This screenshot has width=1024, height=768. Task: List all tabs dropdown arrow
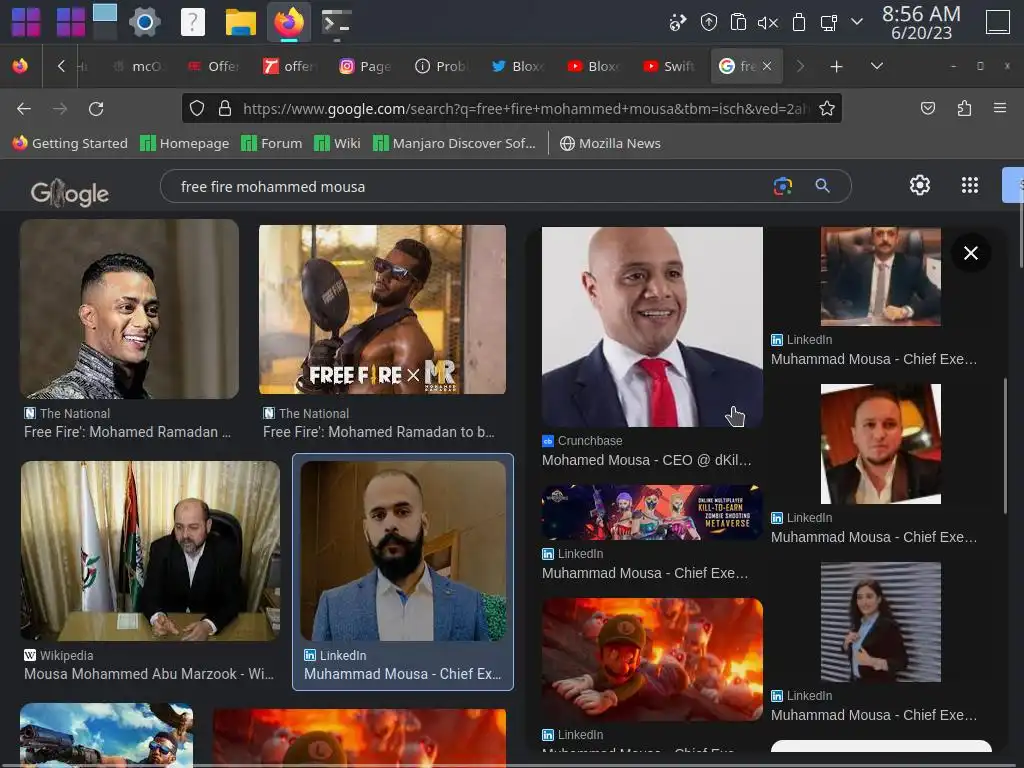click(876, 66)
